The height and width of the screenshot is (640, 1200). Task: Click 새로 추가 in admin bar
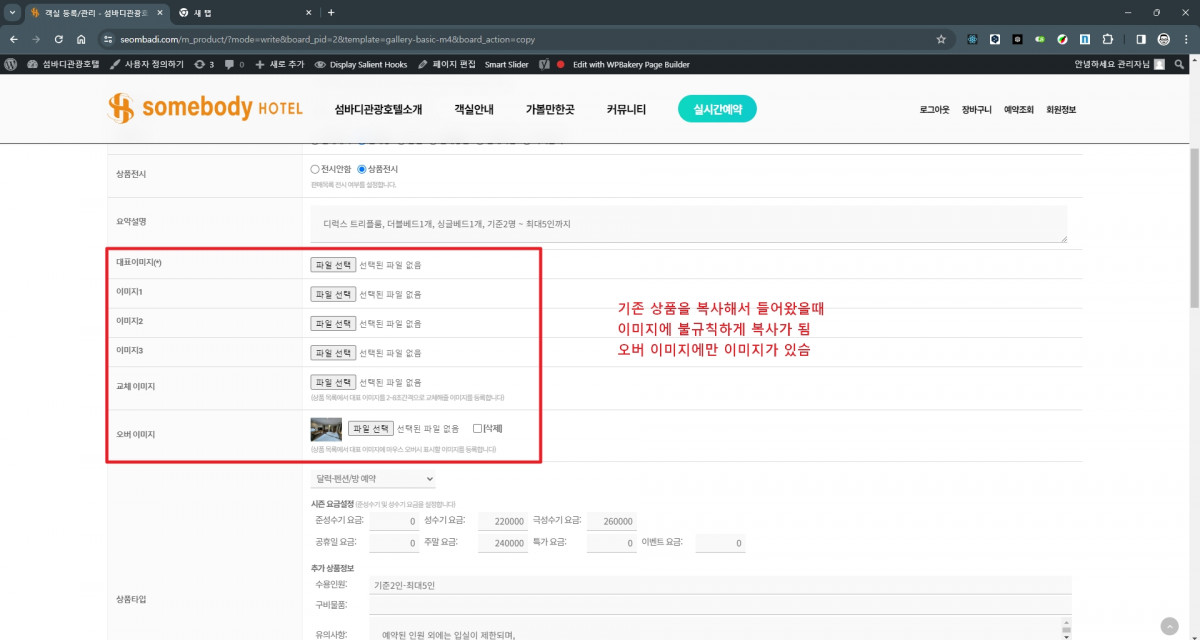279,64
